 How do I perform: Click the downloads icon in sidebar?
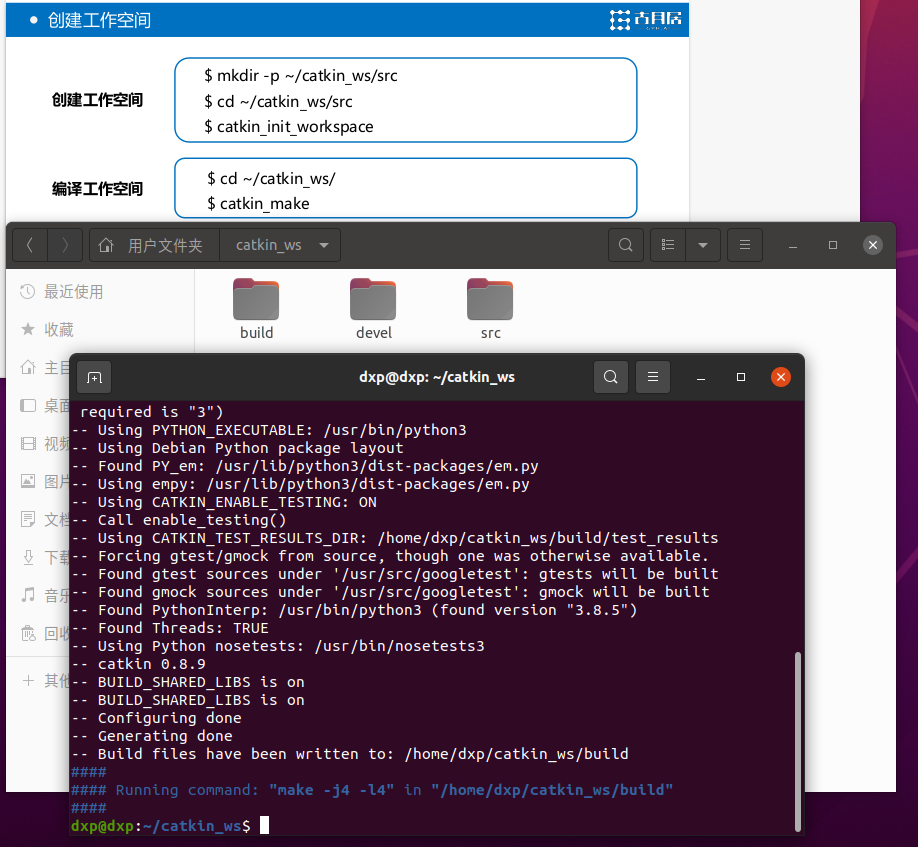pyautogui.click(x=28, y=557)
